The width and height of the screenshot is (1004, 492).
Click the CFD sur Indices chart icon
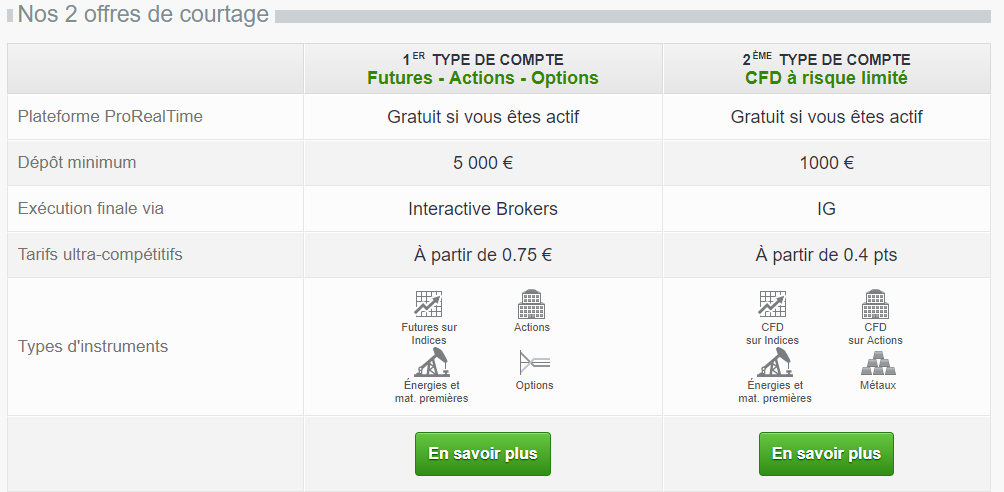[772, 304]
